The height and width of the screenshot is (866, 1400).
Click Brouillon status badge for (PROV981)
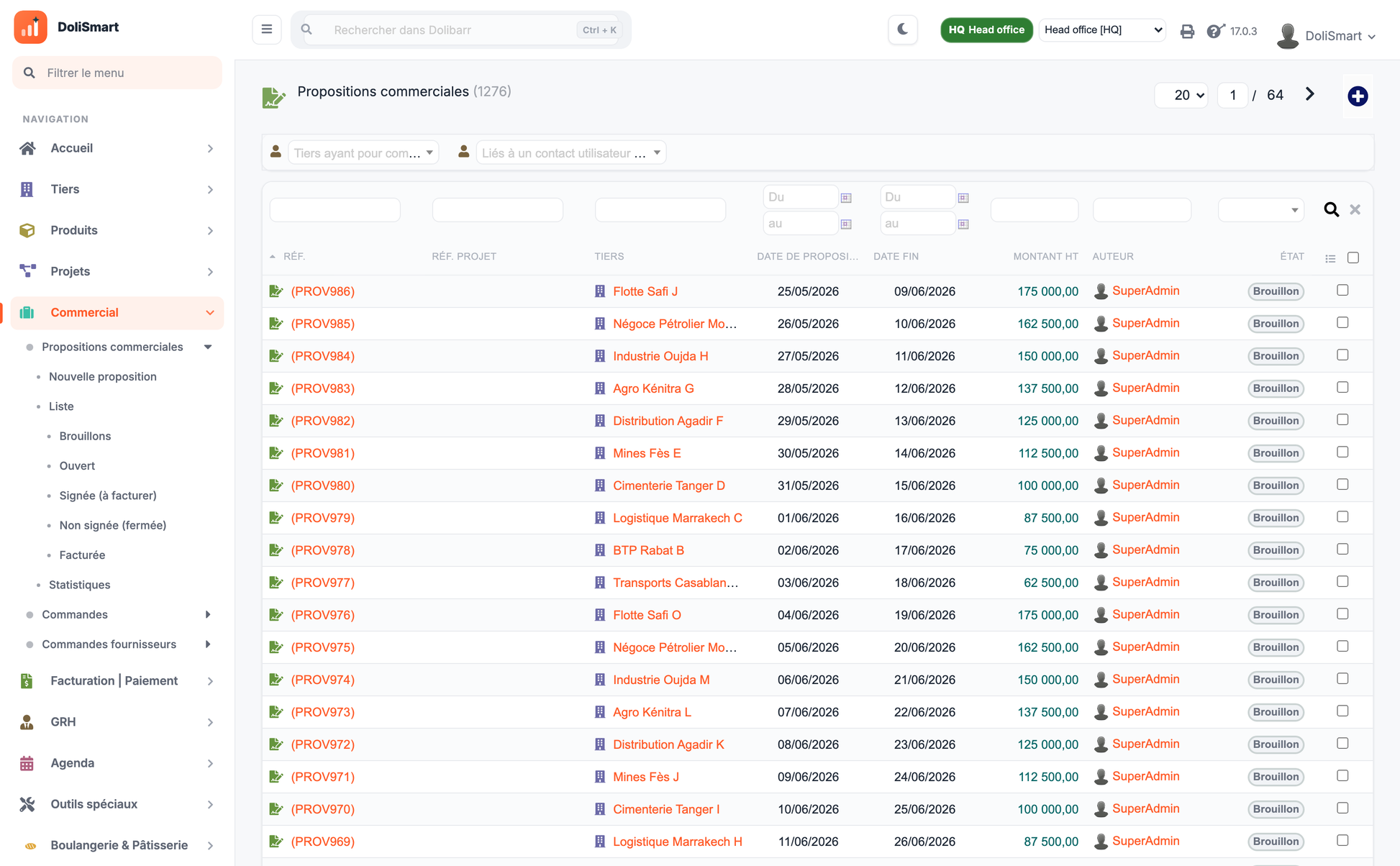click(x=1276, y=453)
